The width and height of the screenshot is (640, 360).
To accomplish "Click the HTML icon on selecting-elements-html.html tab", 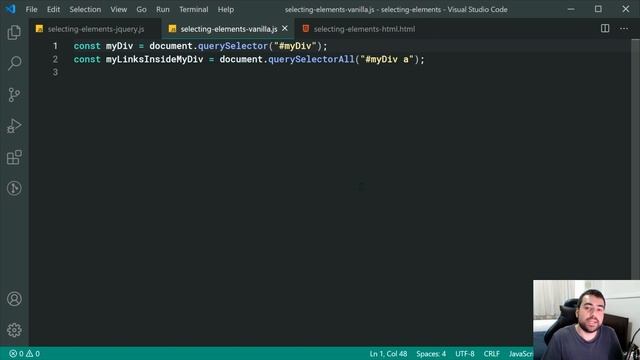I will click(x=305, y=29).
